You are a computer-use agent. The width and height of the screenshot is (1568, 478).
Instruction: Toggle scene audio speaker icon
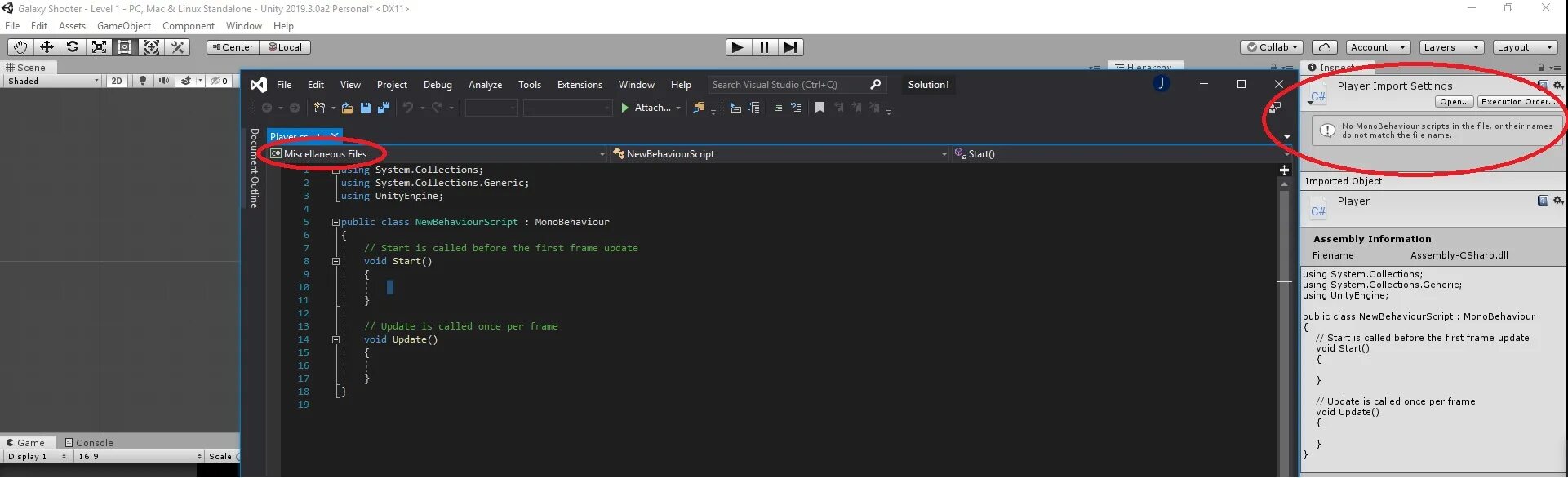[x=164, y=81]
